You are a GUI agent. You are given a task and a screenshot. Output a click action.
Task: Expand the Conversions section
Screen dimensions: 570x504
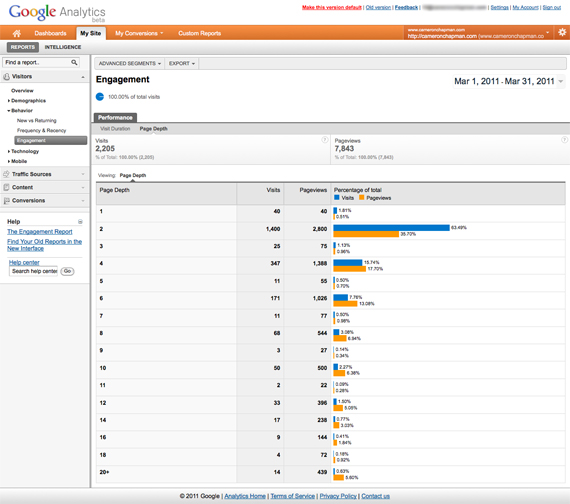(x=83, y=201)
